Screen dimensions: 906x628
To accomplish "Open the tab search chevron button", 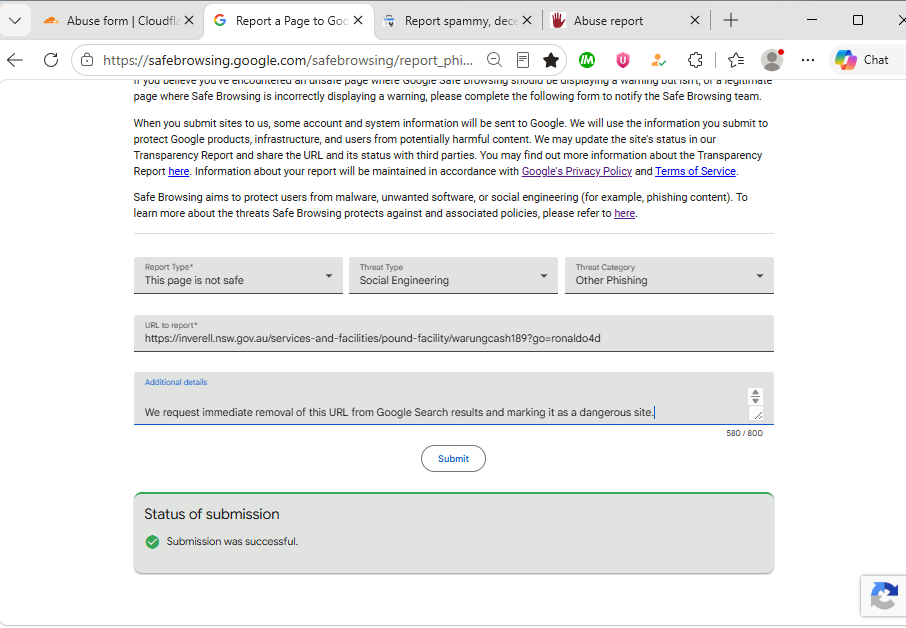I will click(16, 21).
